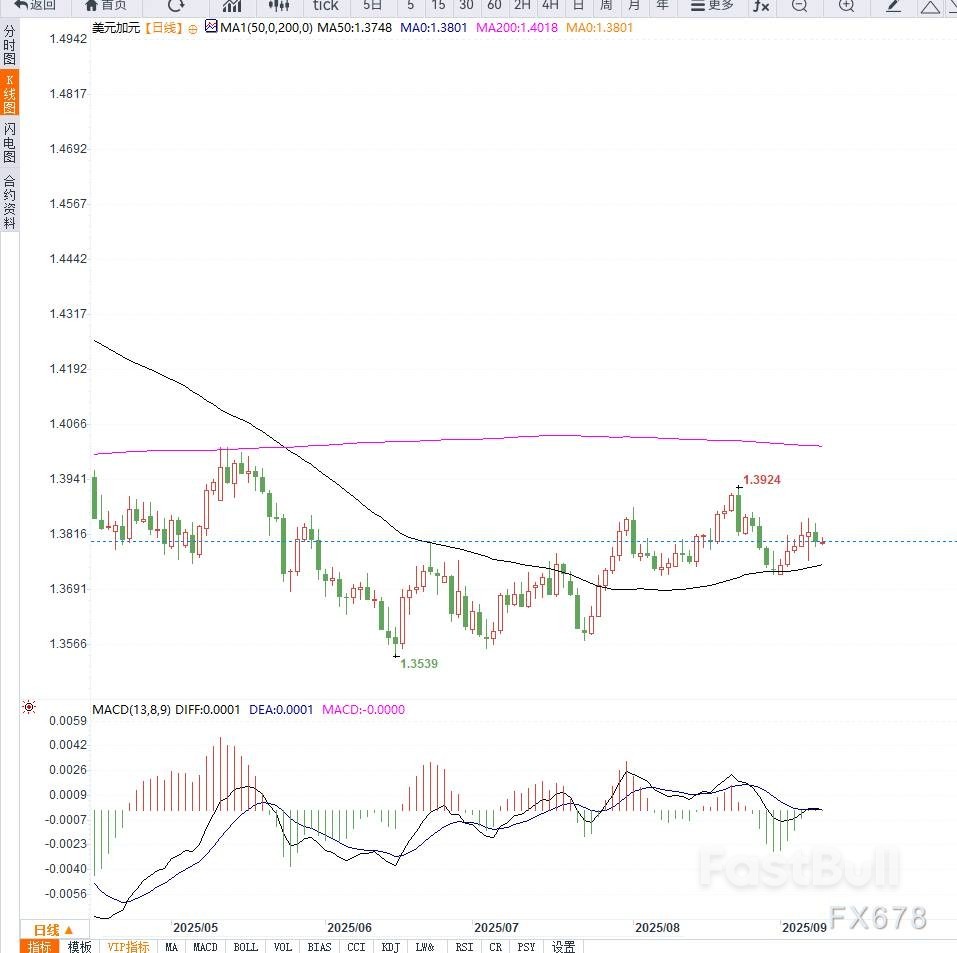Apply the BOLL indicator

tap(245, 946)
